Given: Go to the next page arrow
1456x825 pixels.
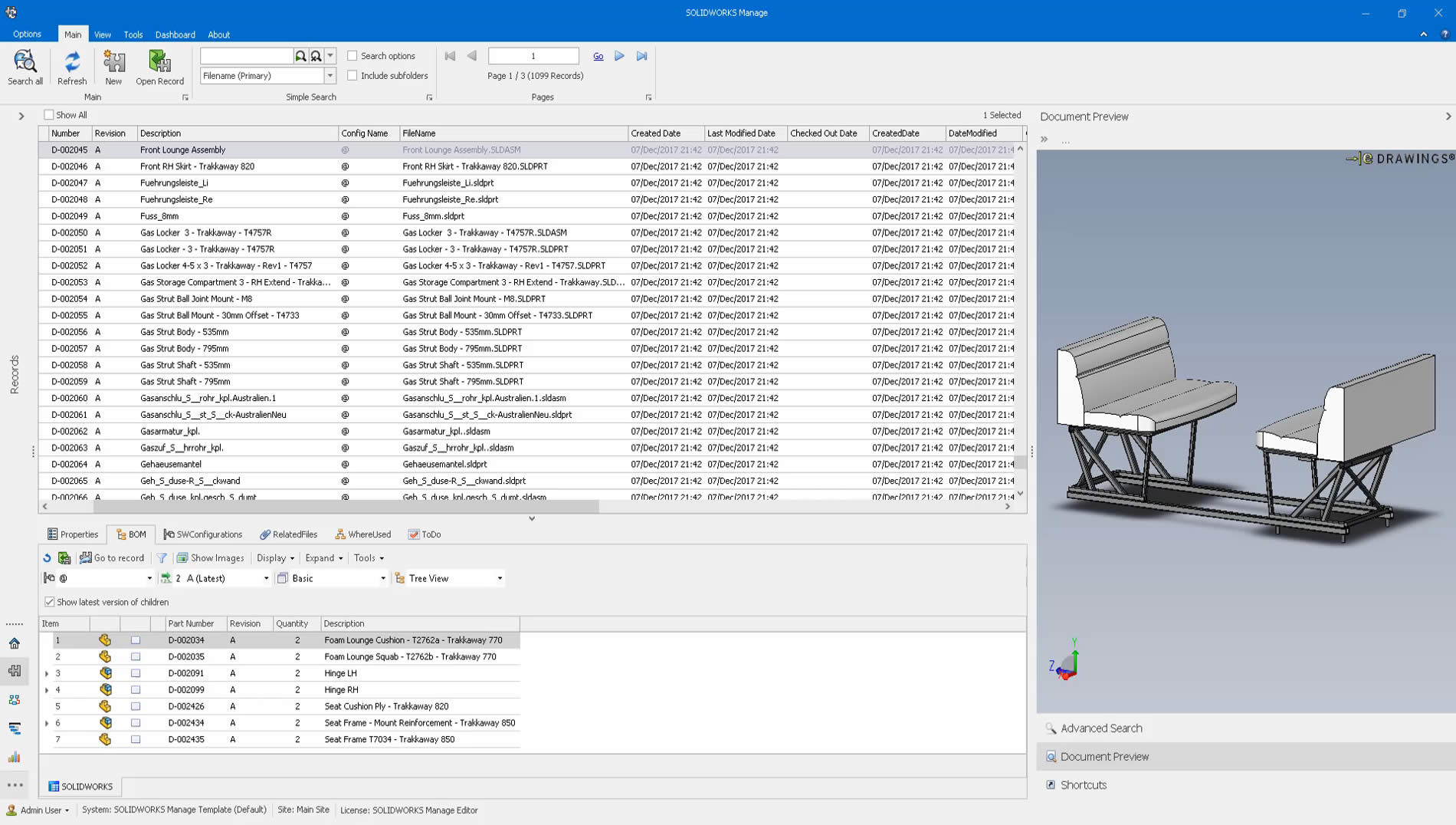Looking at the screenshot, I should tap(619, 56).
